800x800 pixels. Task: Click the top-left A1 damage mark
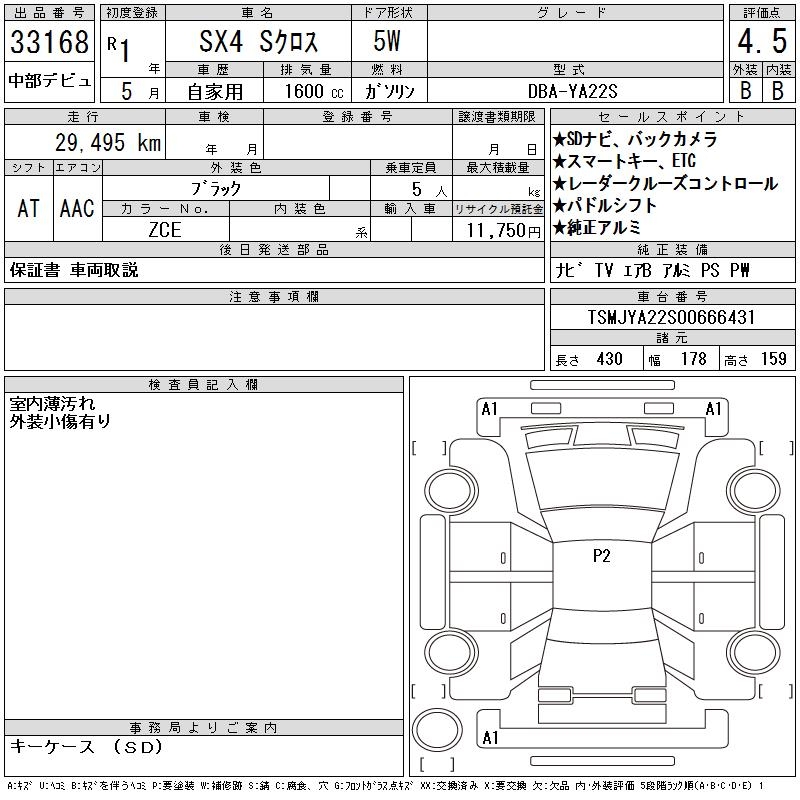point(489,409)
